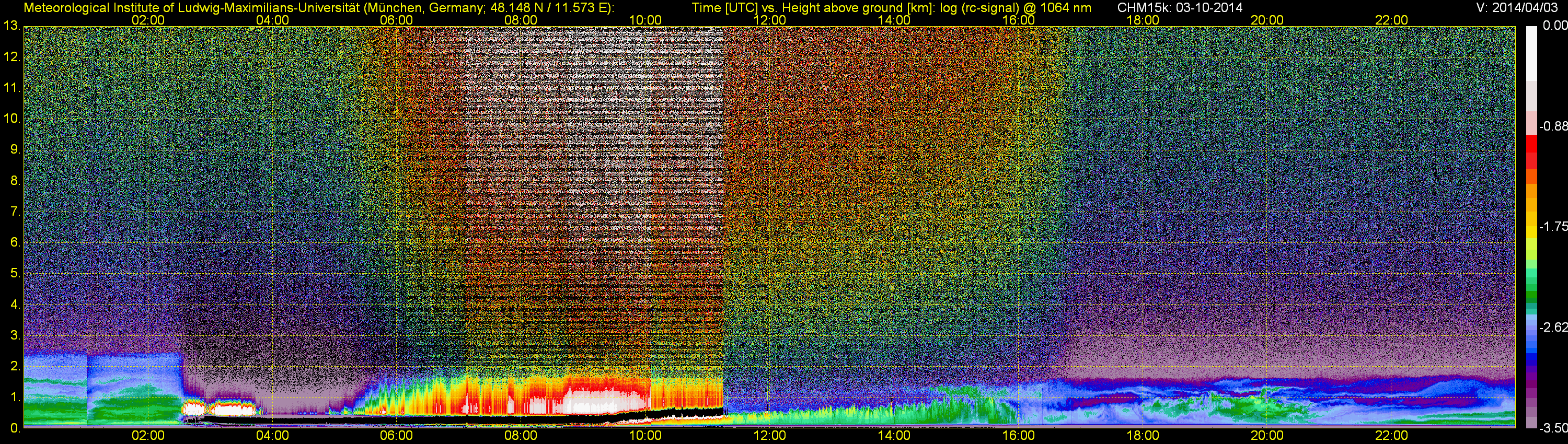Viewport: 1568px width, 444px height.
Task: Click the '3.' height axis label
Action: pyautogui.click(x=15, y=335)
